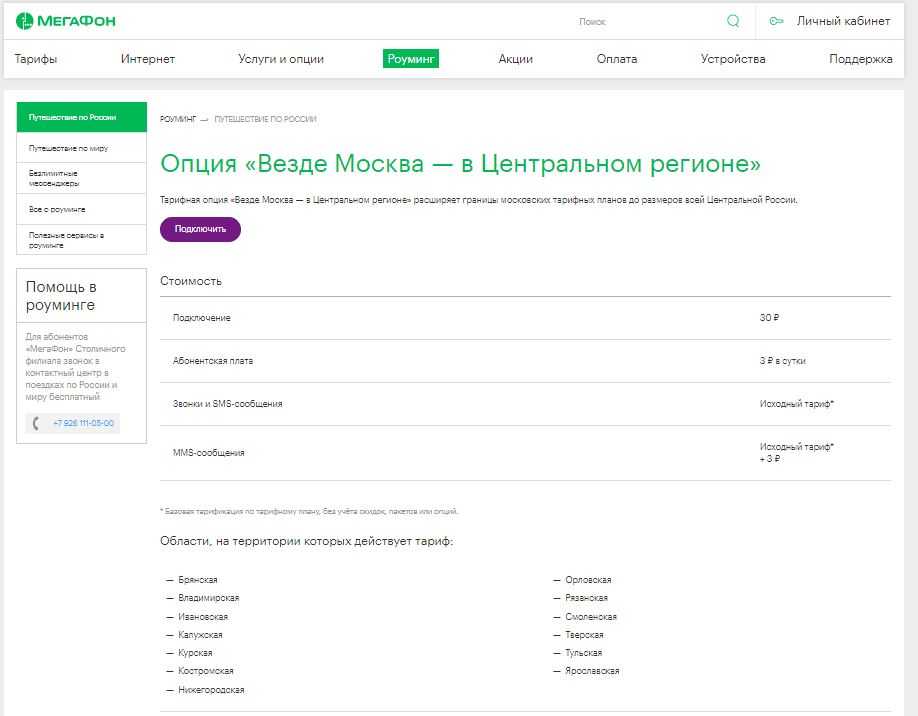
Task: Navigate to Оплата section
Action: point(616,59)
